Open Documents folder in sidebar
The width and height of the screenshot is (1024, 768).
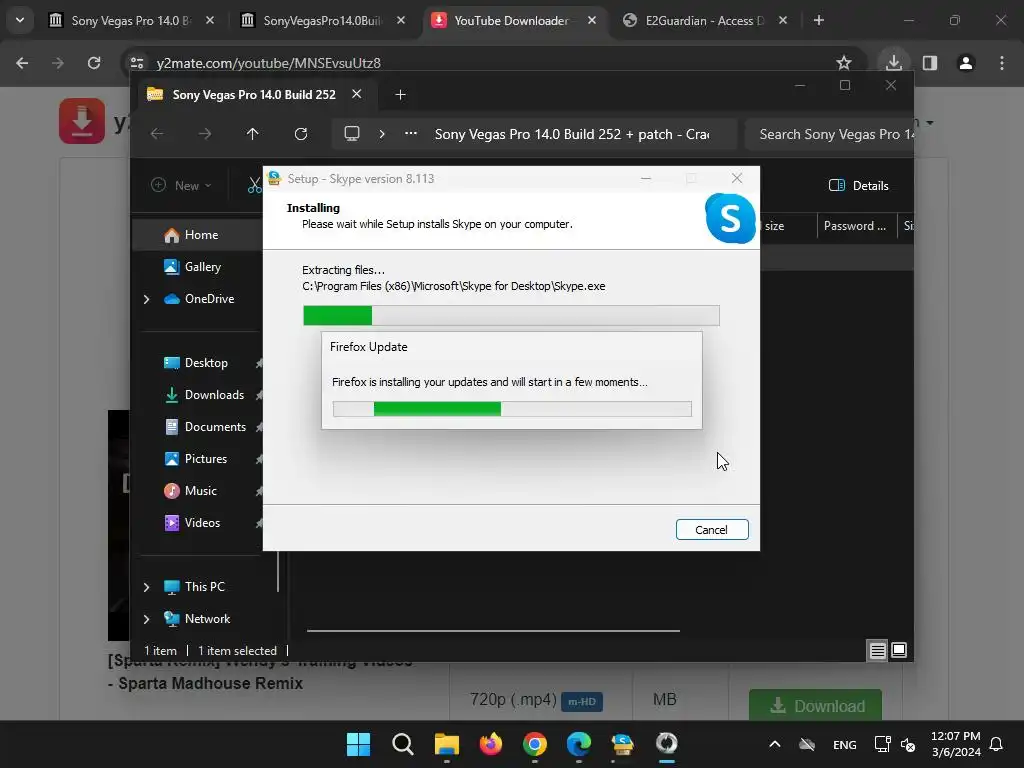(205, 427)
